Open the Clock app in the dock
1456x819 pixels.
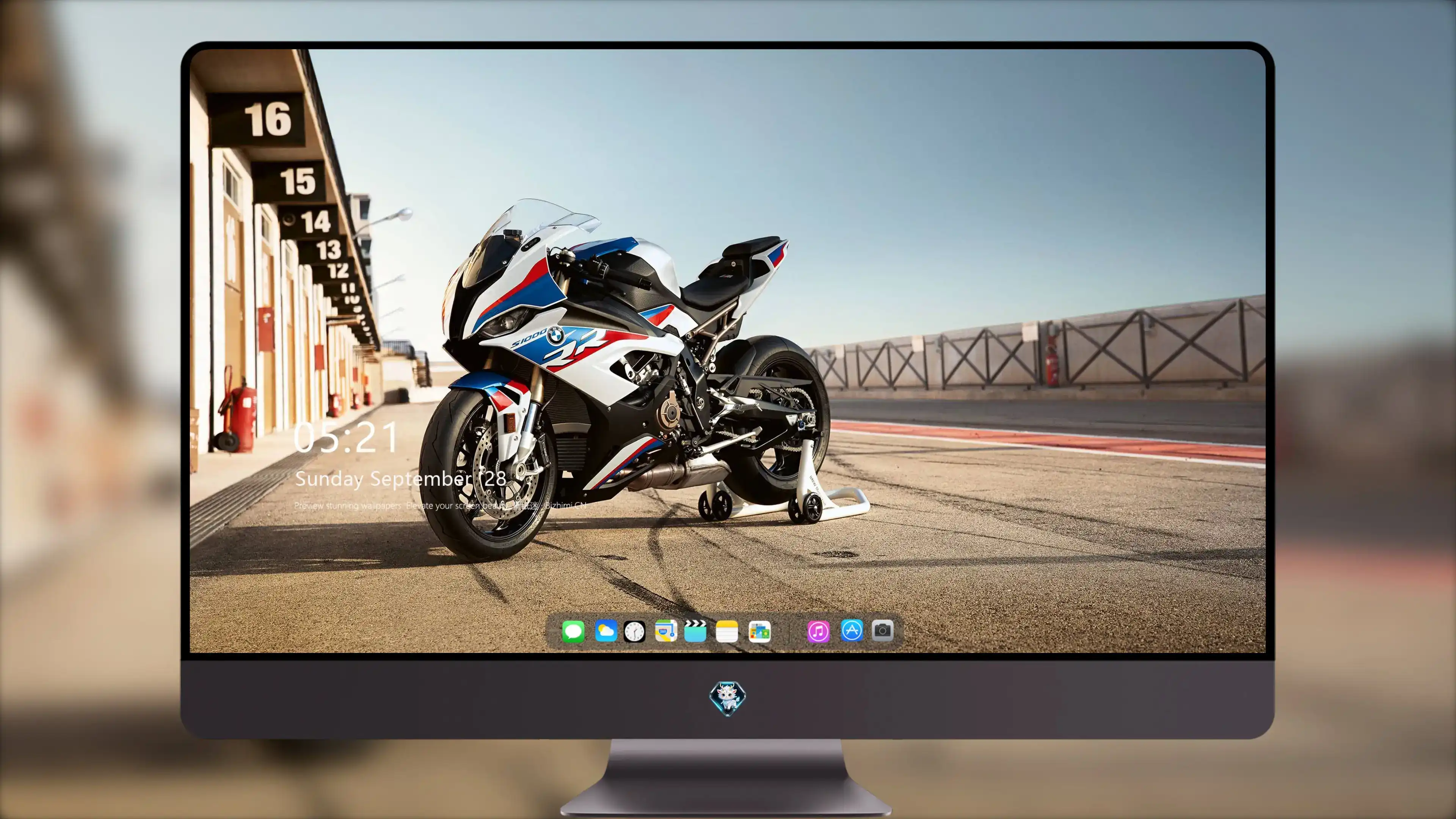pyautogui.click(x=634, y=631)
